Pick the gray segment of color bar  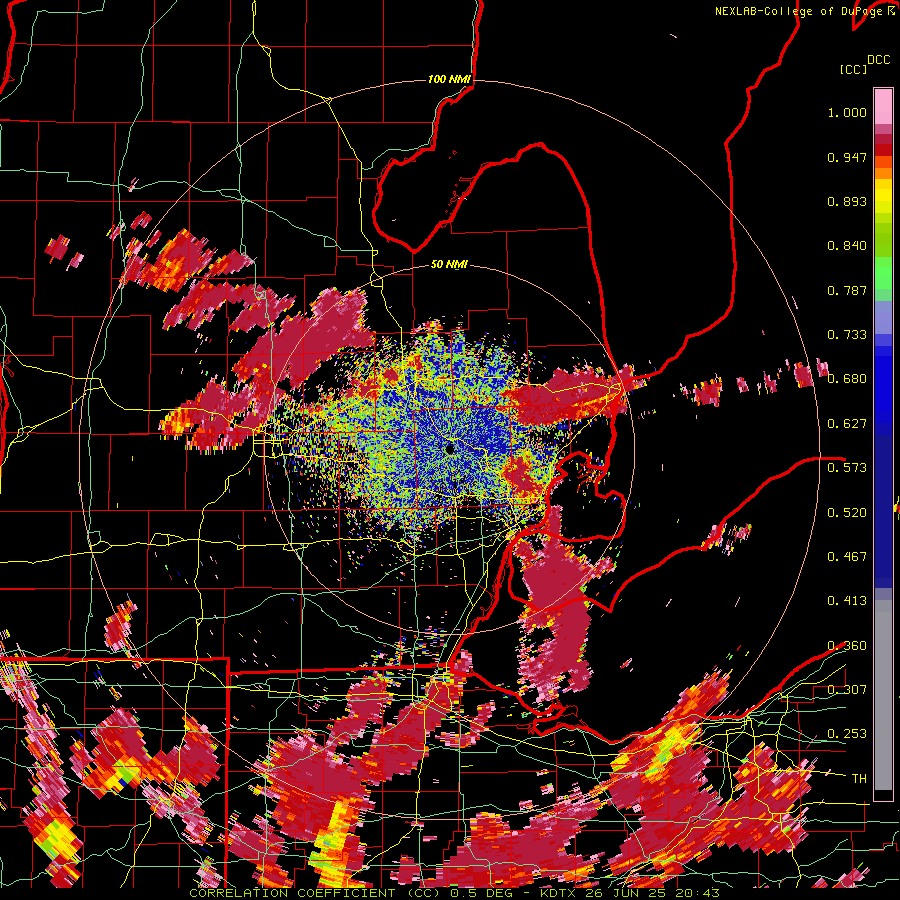[x=883, y=695]
